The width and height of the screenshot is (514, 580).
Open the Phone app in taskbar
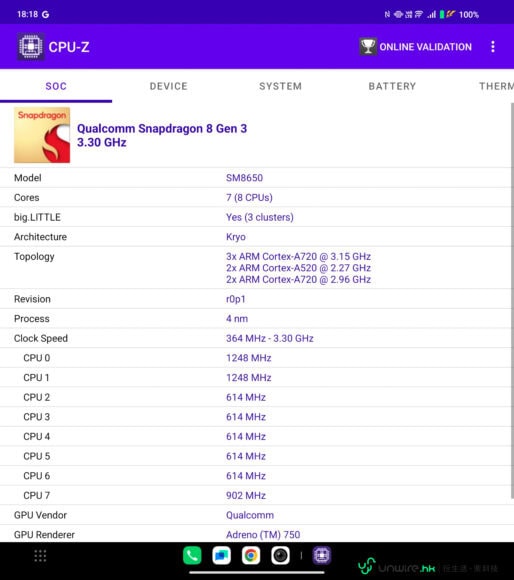pyautogui.click(x=192, y=555)
